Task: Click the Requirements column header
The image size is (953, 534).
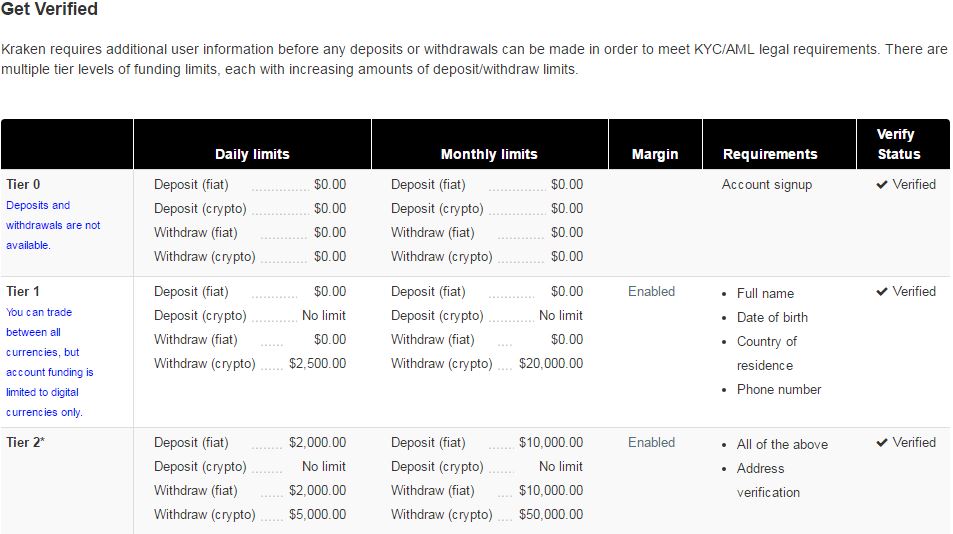Action: (770, 154)
